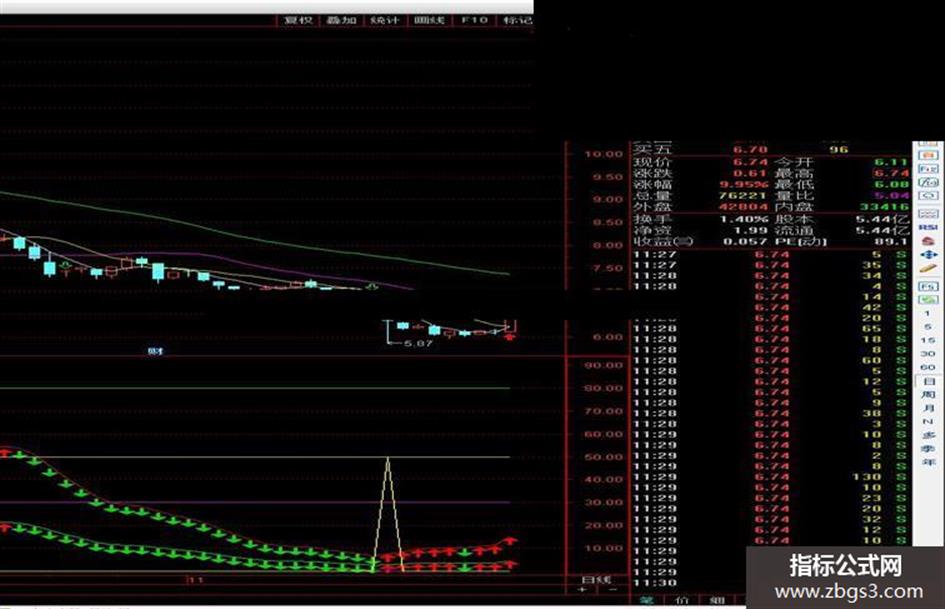Image resolution: width=945 pixels, height=609 pixels.
Task: Click the 净资 1.99 value
Action: pyautogui.click(x=750, y=230)
